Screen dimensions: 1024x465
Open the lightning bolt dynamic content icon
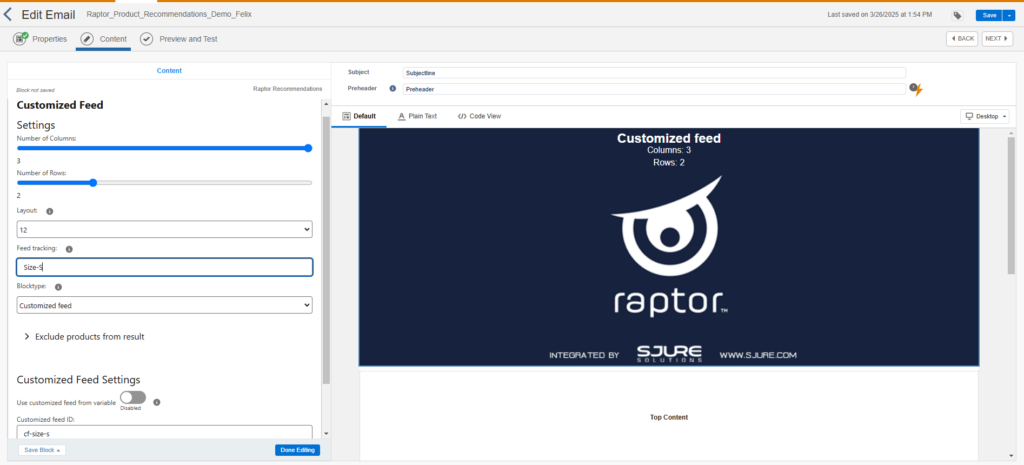click(x=917, y=89)
